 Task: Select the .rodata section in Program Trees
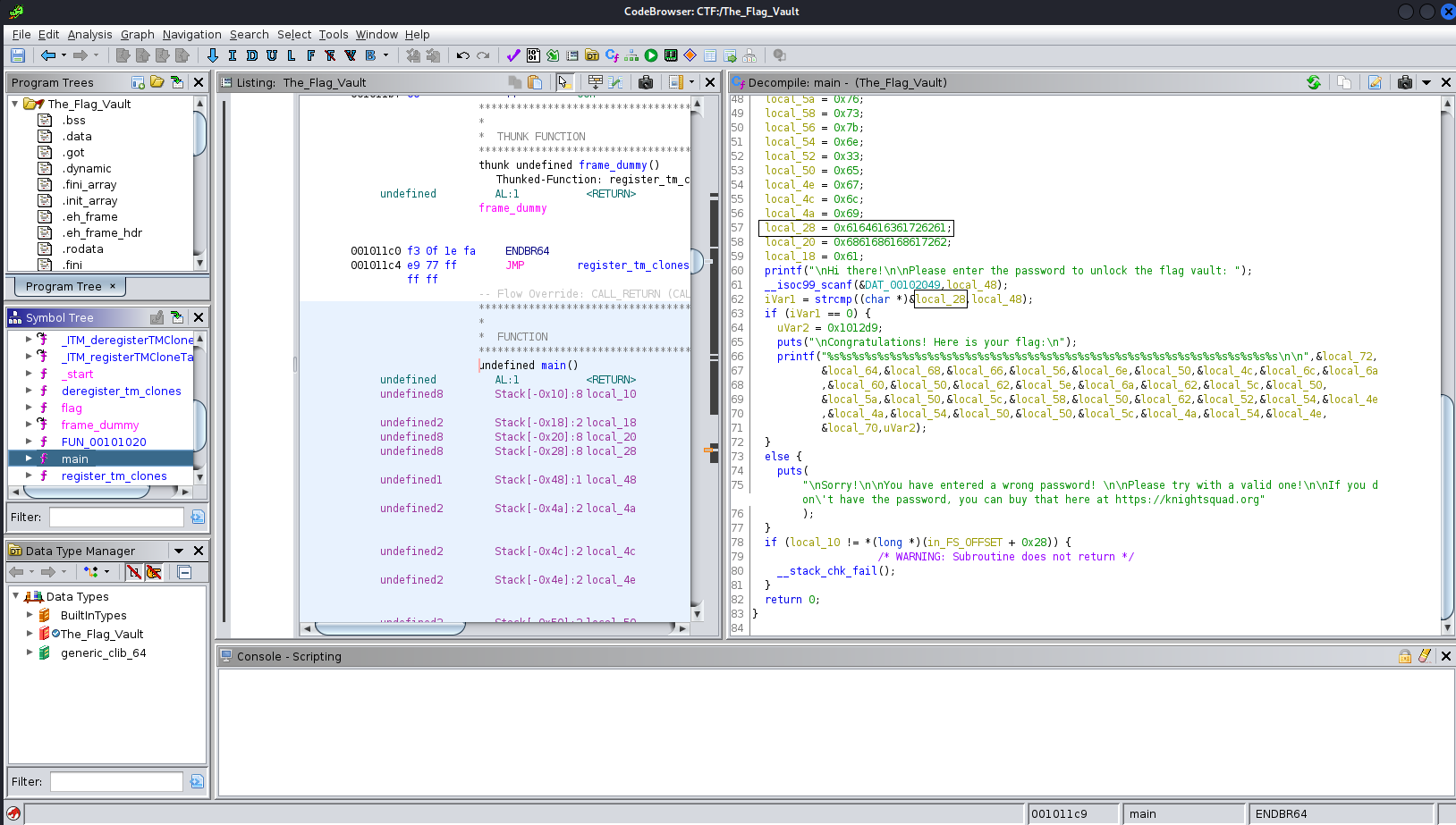[82, 248]
